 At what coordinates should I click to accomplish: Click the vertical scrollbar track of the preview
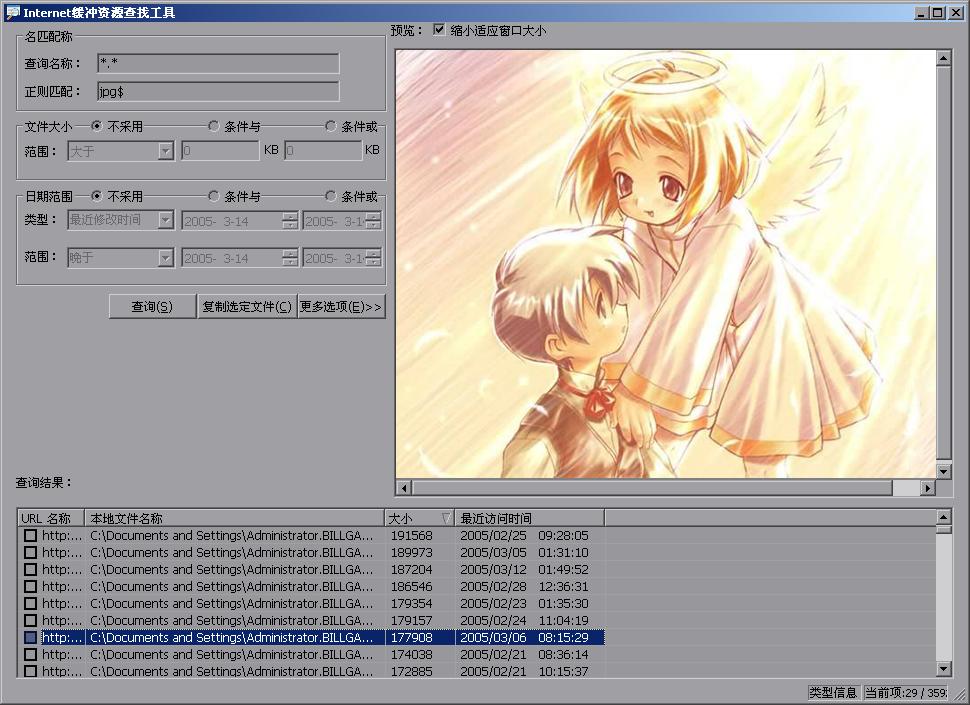[943, 265]
